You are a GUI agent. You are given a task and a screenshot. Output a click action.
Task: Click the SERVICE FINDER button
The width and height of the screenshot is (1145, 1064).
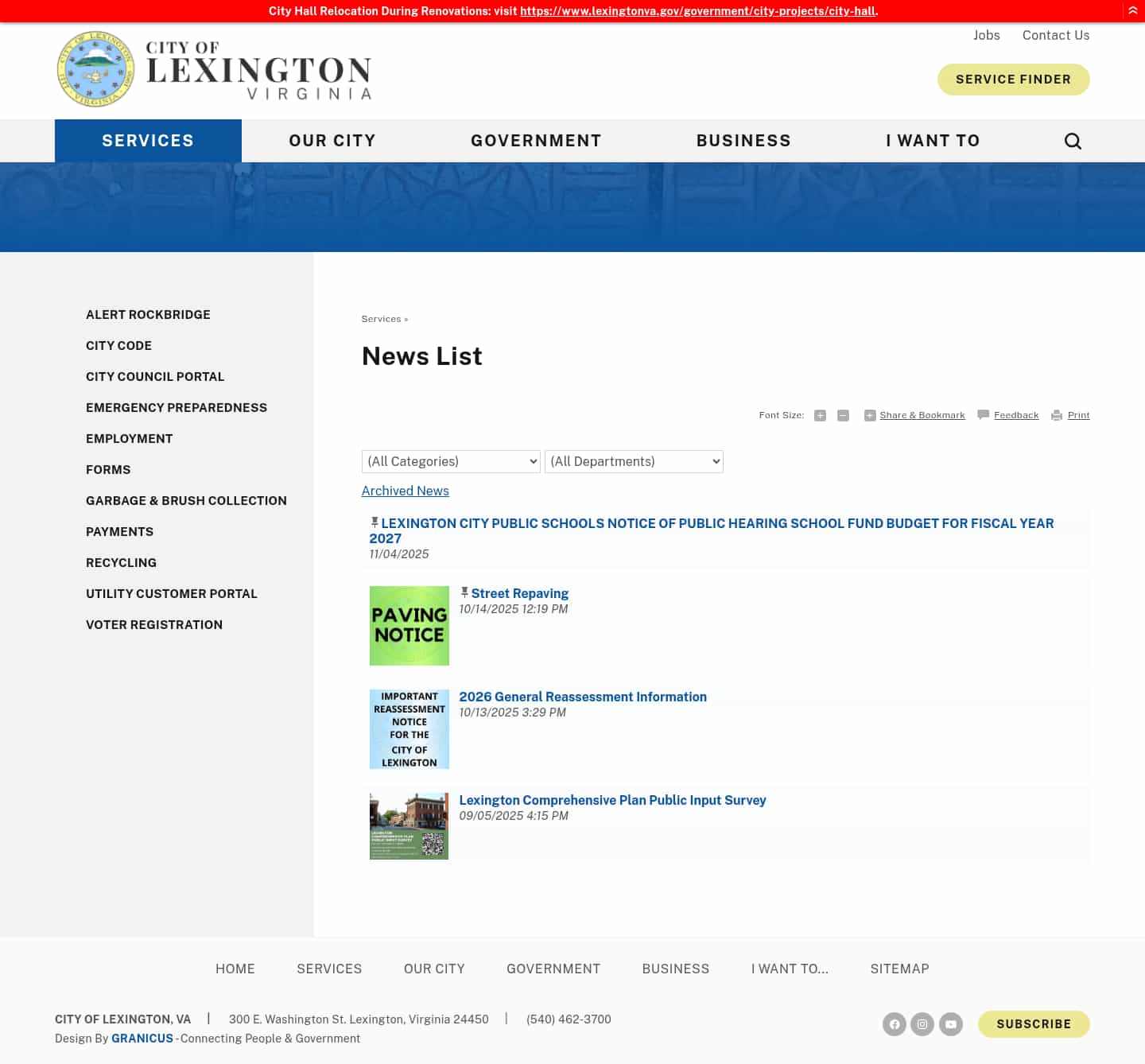coord(1014,79)
